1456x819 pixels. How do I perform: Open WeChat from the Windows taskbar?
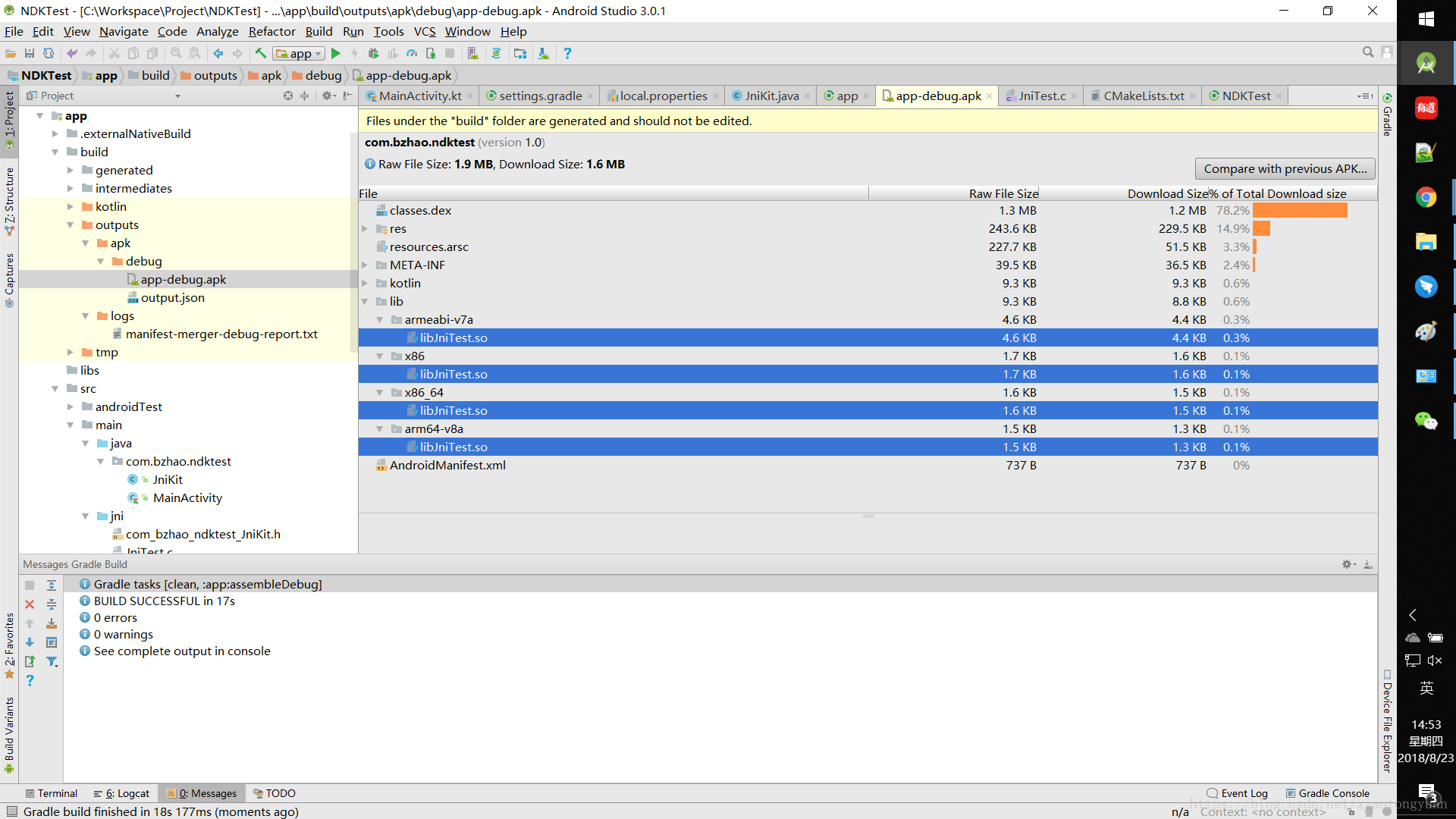pos(1426,421)
